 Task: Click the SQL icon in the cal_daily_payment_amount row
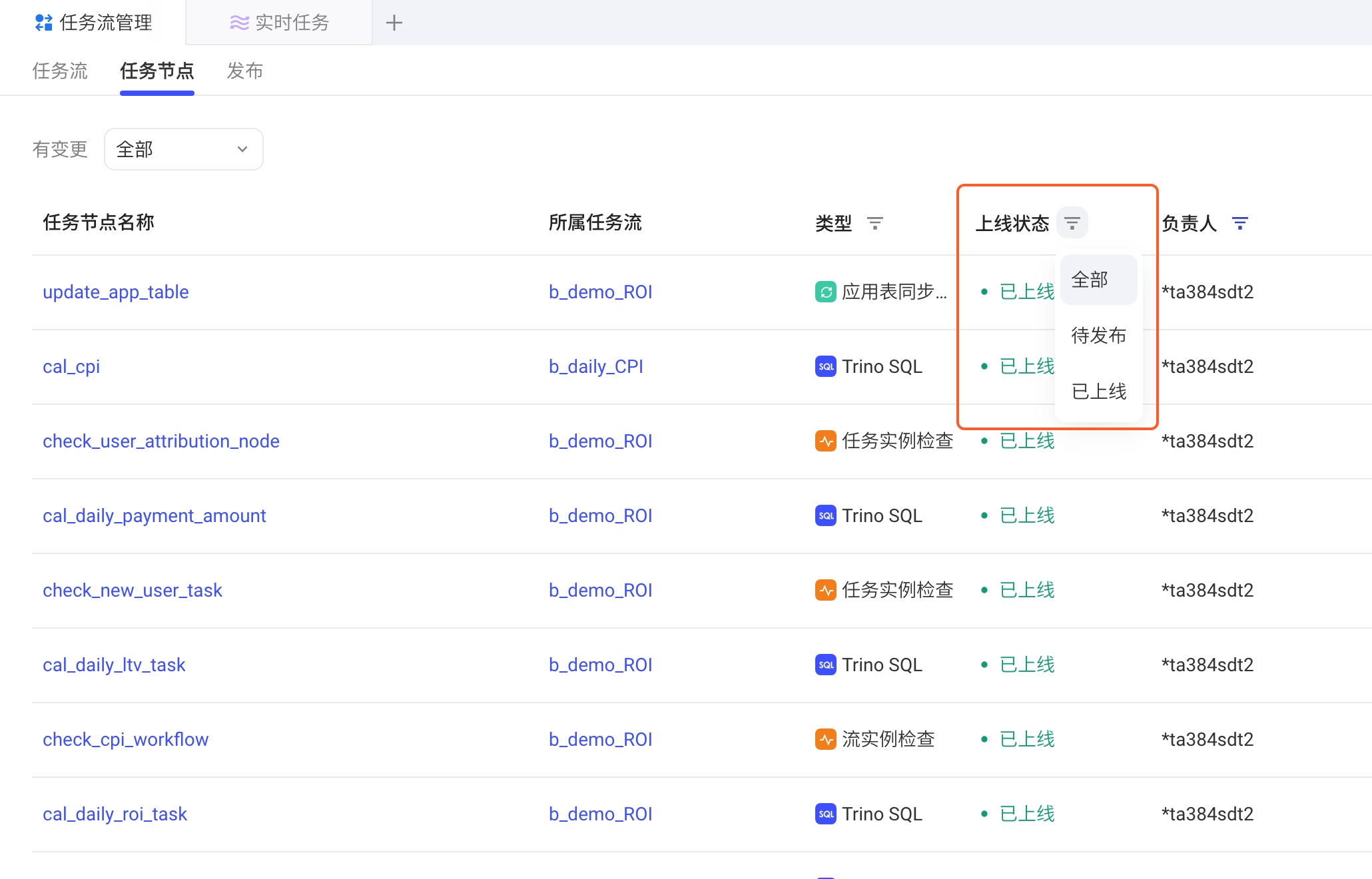click(826, 515)
